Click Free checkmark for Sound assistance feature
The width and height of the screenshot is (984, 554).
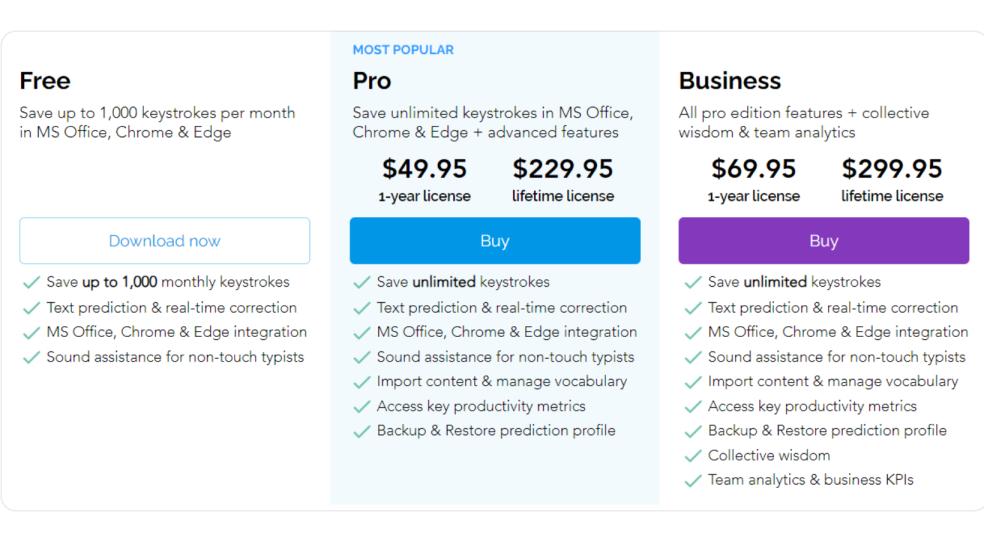31,357
